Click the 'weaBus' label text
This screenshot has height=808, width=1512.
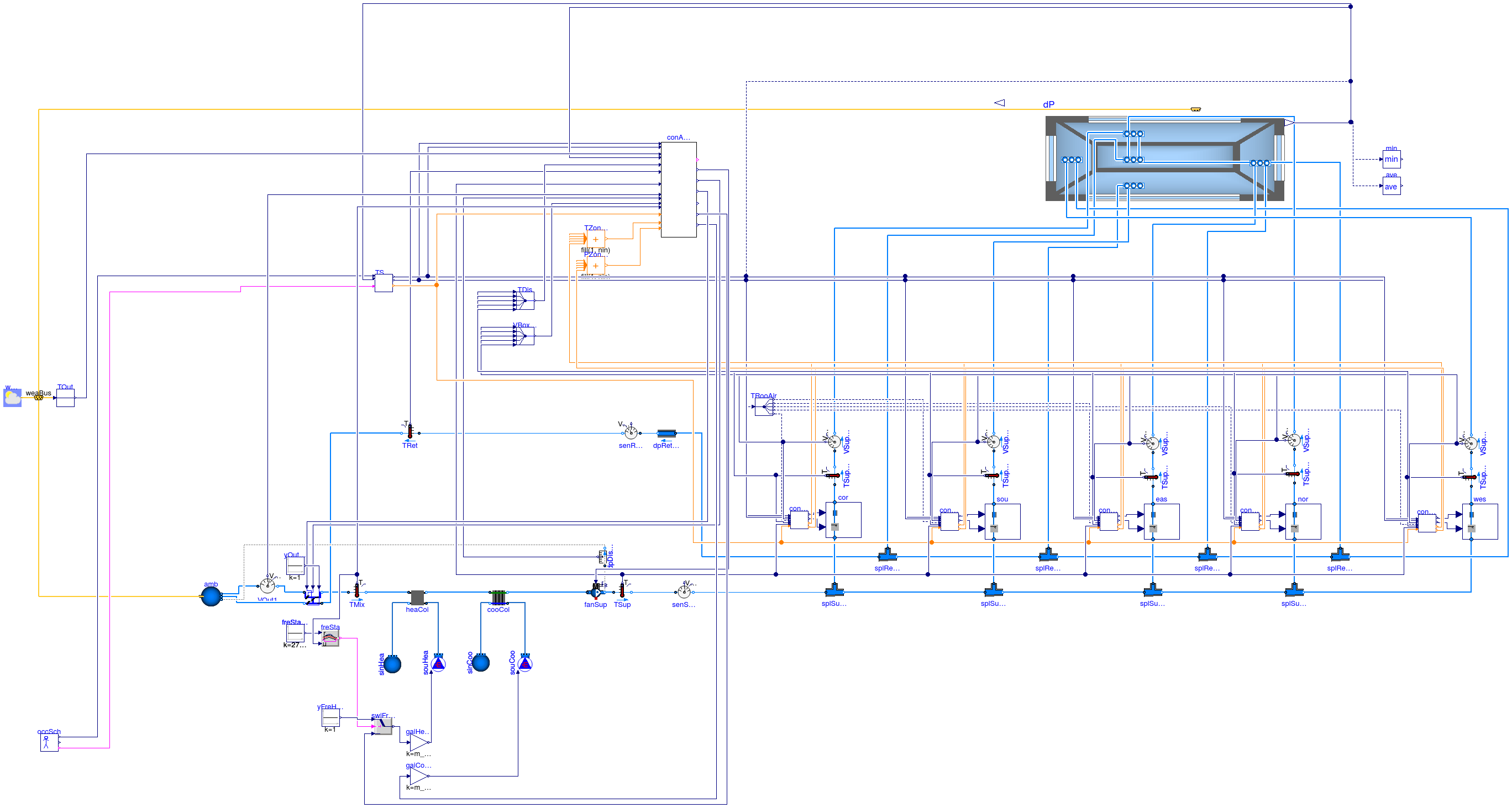38,393
